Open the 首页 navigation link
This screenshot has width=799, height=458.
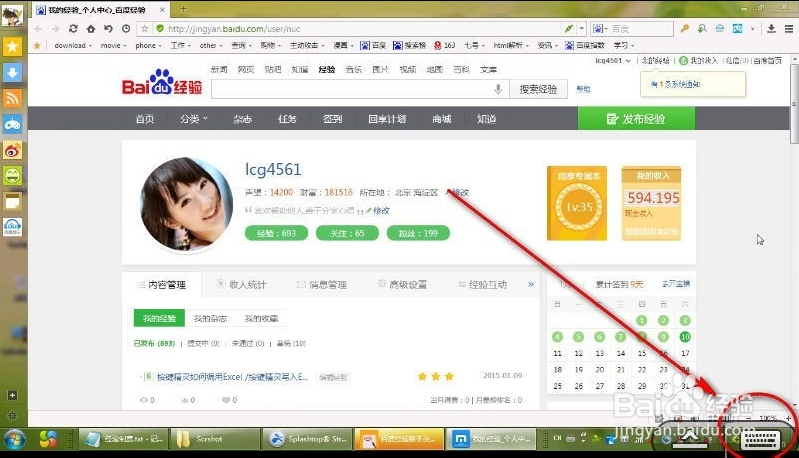(145, 119)
